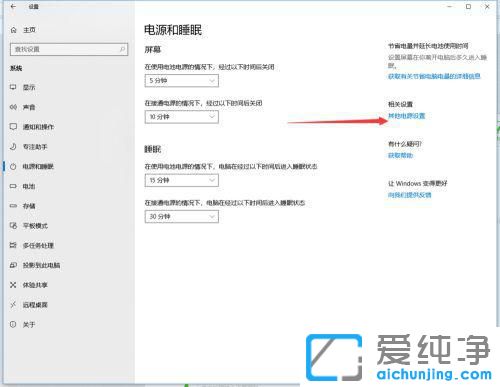Open the 其他电源设置 link
The image size is (500, 387).
pyautogui.click(x=407, y=116)
